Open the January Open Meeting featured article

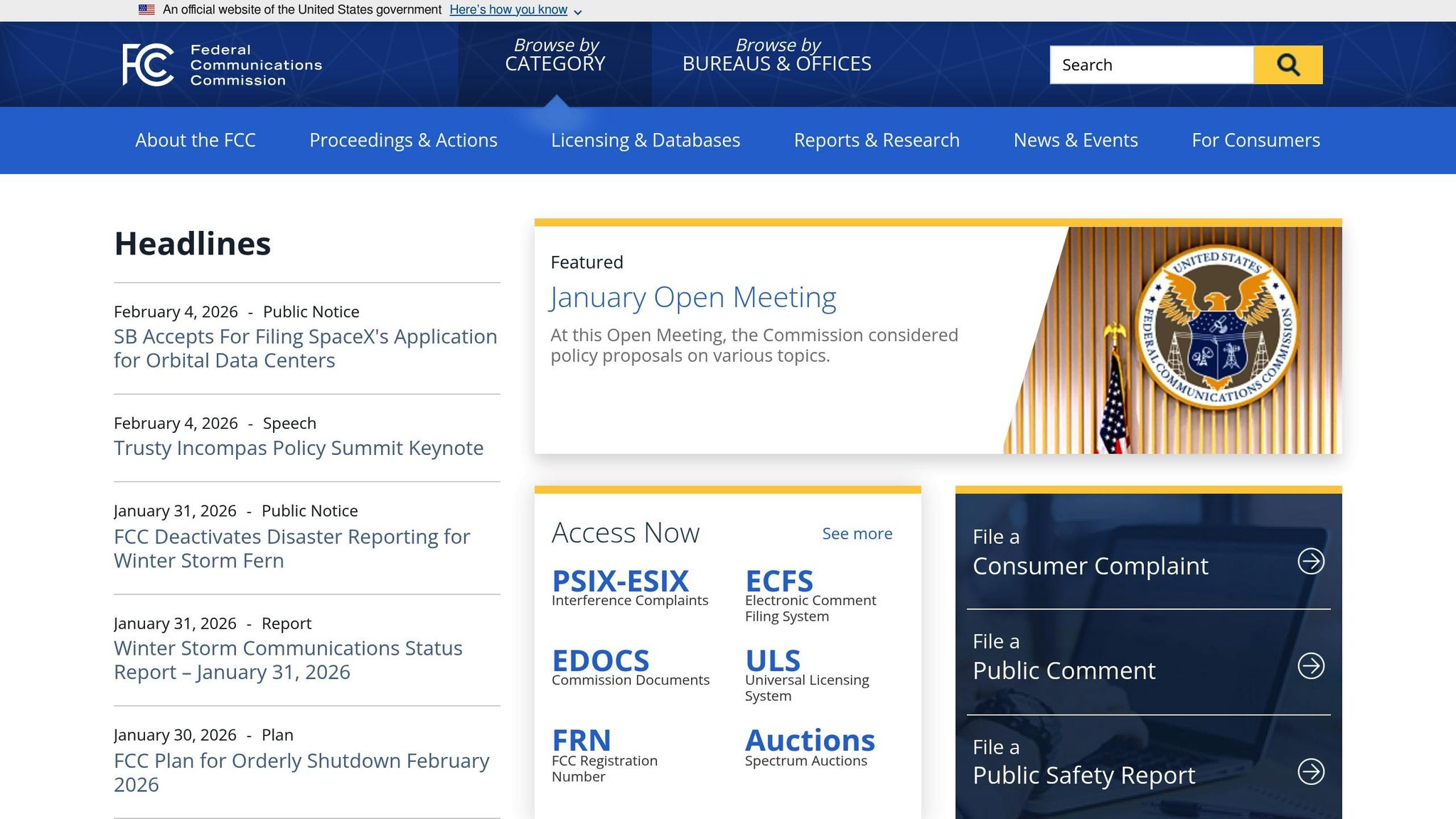(x=693, y=297)
